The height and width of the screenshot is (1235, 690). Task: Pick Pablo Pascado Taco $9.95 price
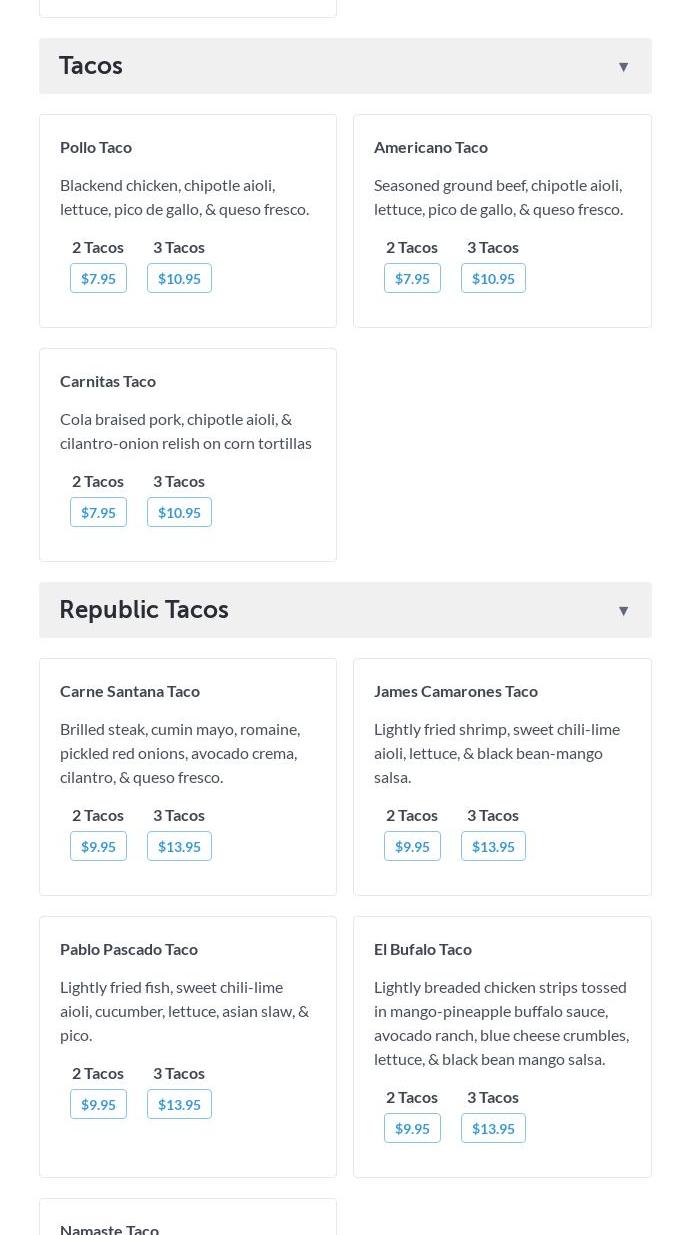(98, 1104)
